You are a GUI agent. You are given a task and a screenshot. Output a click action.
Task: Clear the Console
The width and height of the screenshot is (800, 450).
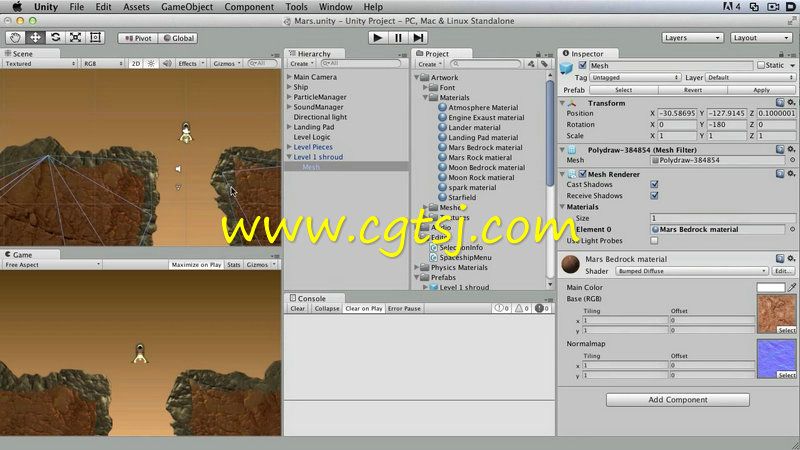[x=297, y=309]
